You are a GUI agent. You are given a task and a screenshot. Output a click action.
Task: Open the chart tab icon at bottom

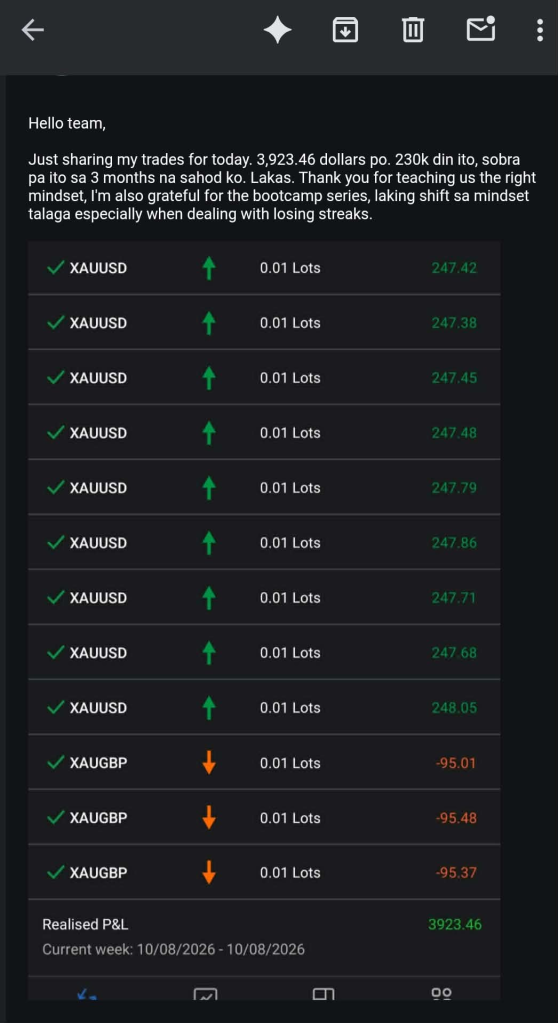(x=205, y=994)
